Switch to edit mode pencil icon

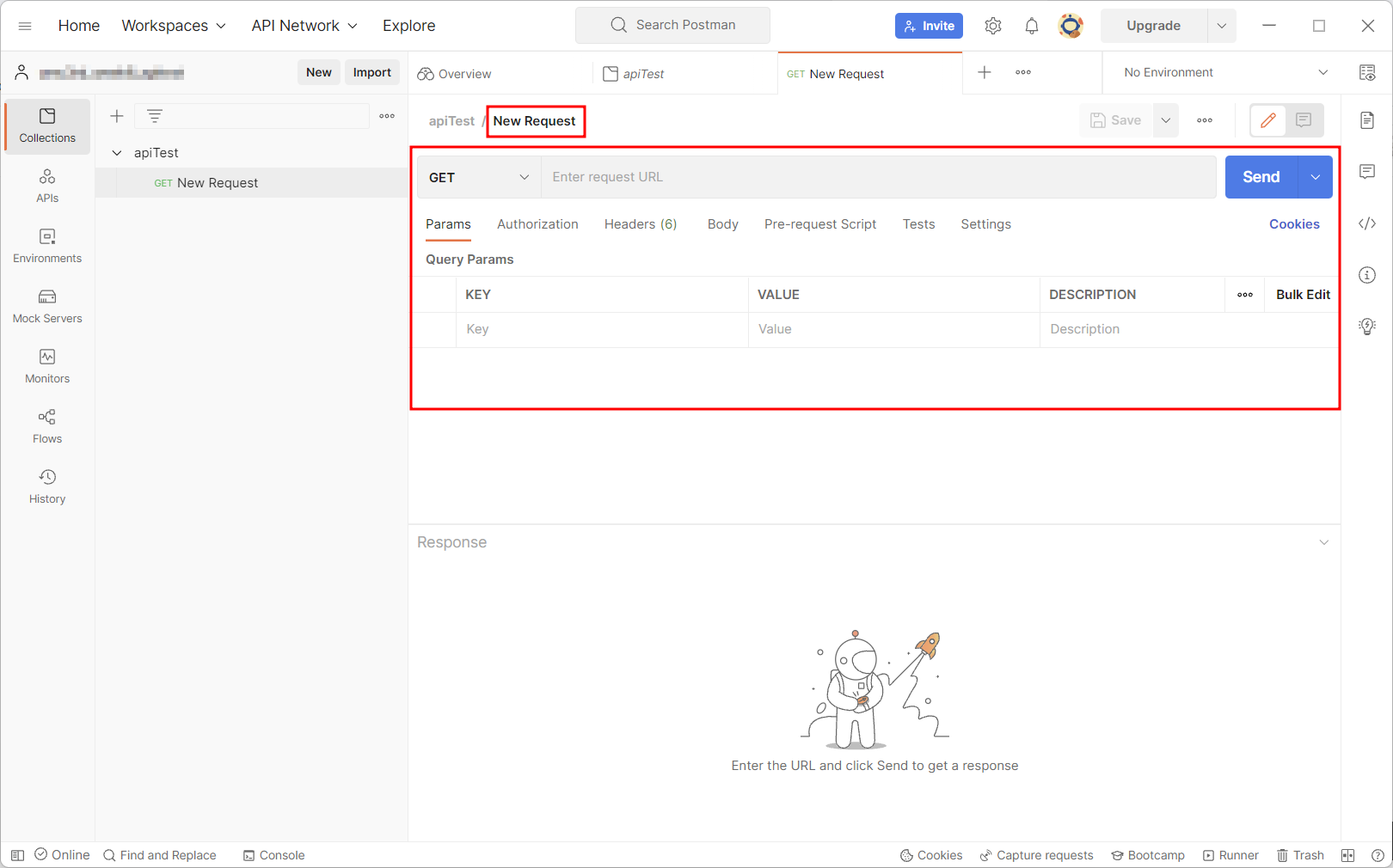point(1268,120)
